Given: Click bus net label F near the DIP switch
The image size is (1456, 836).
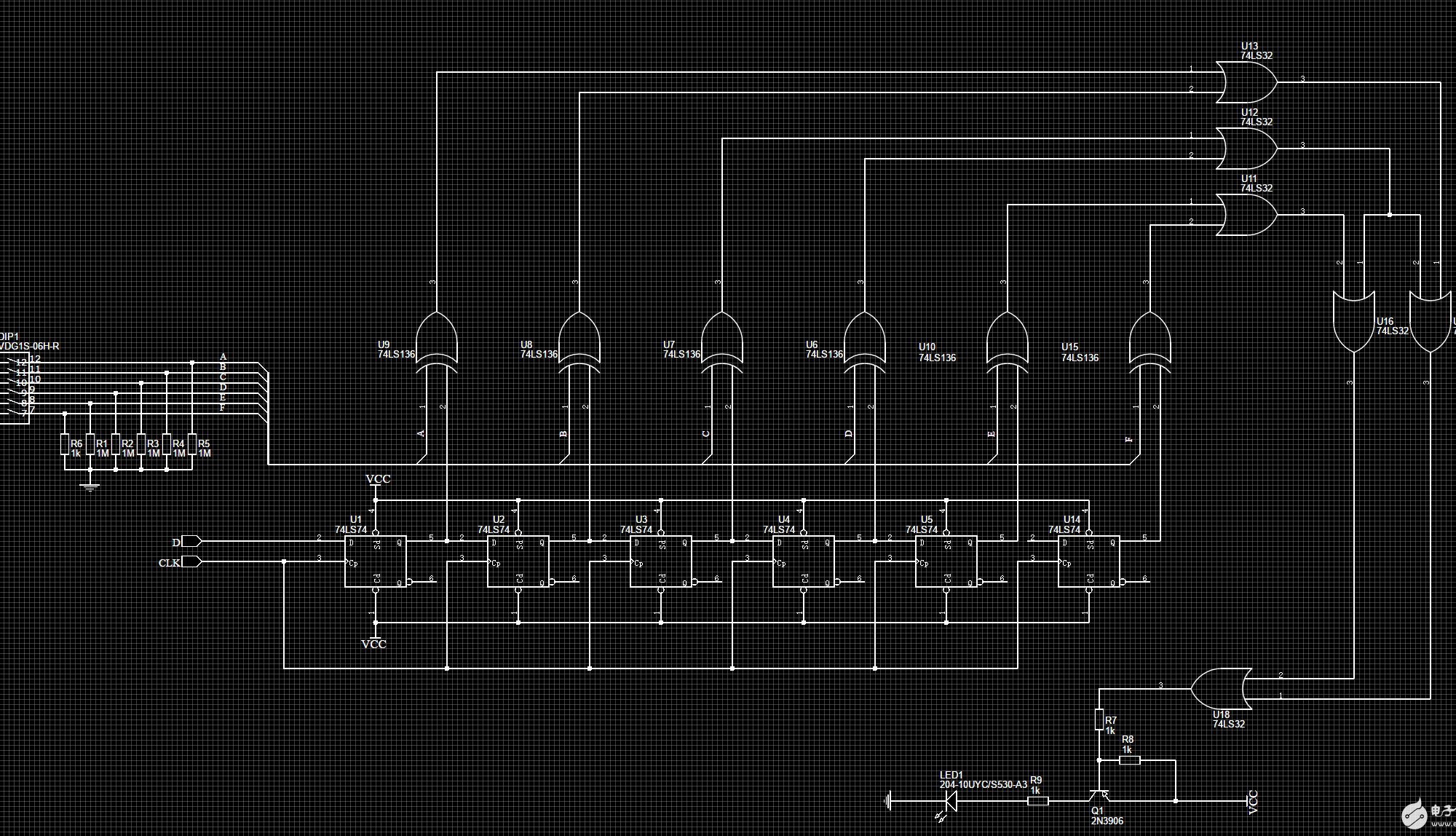Looking at the screenshot, I should pos(222,408).
